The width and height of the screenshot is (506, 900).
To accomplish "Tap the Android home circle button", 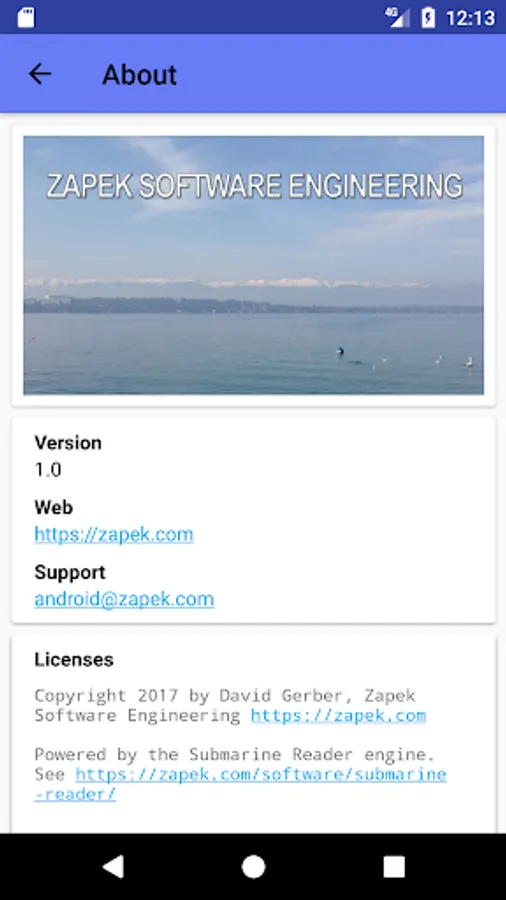I will [x=253, y=867].
